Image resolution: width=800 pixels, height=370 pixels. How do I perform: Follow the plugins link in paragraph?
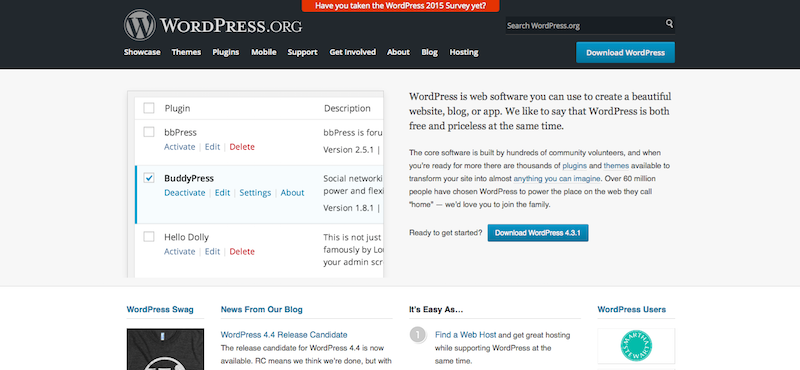[574, 166]
